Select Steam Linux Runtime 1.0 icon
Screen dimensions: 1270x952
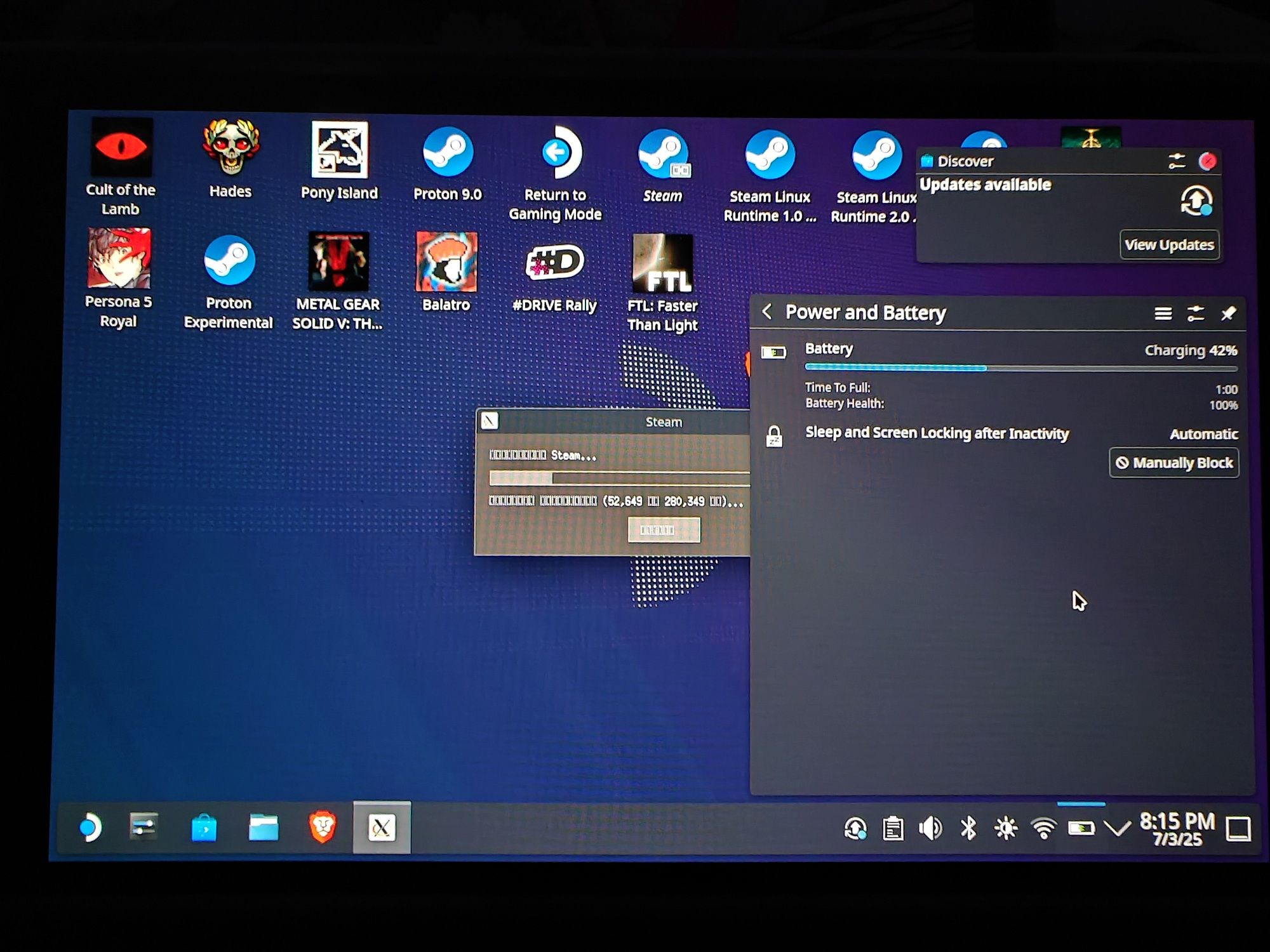(770, 176)
